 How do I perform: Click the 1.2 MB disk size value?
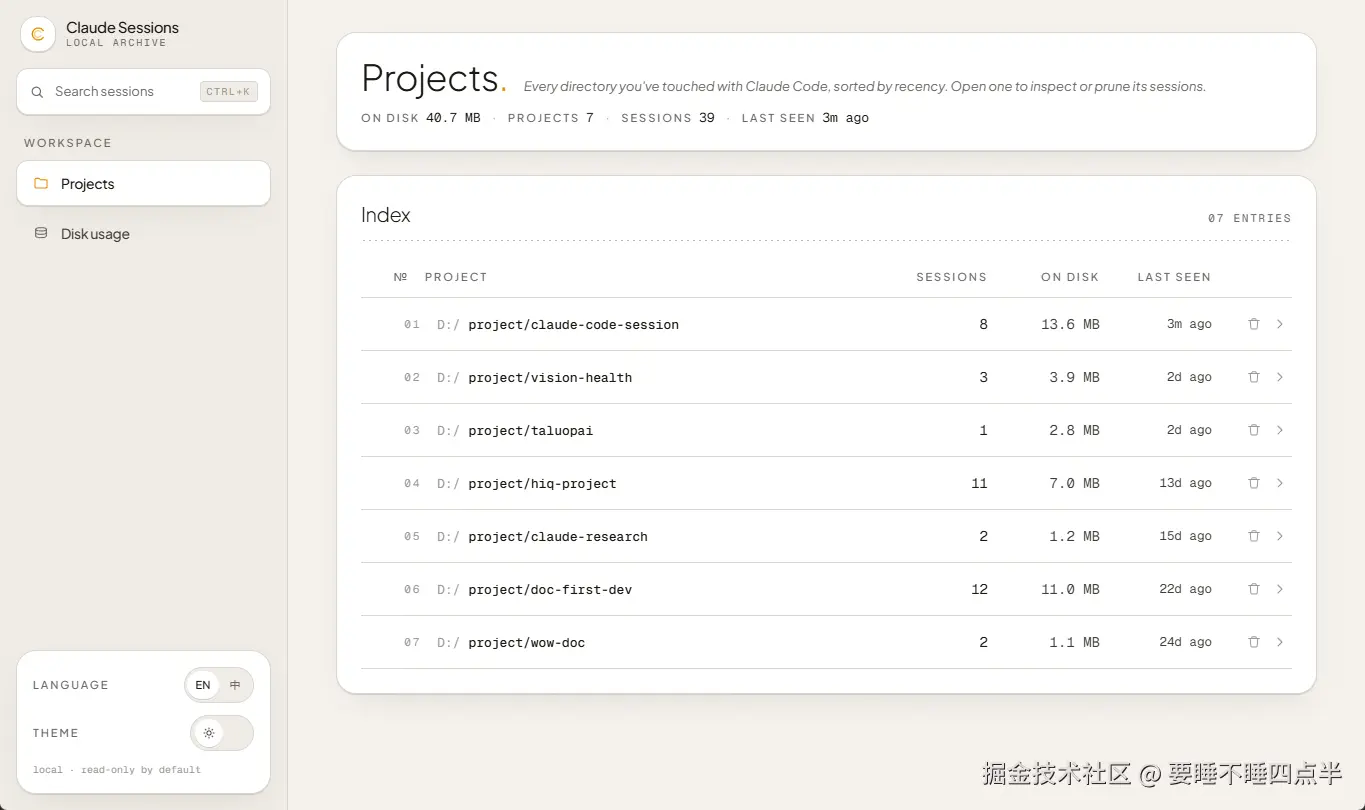point(1074,536)
